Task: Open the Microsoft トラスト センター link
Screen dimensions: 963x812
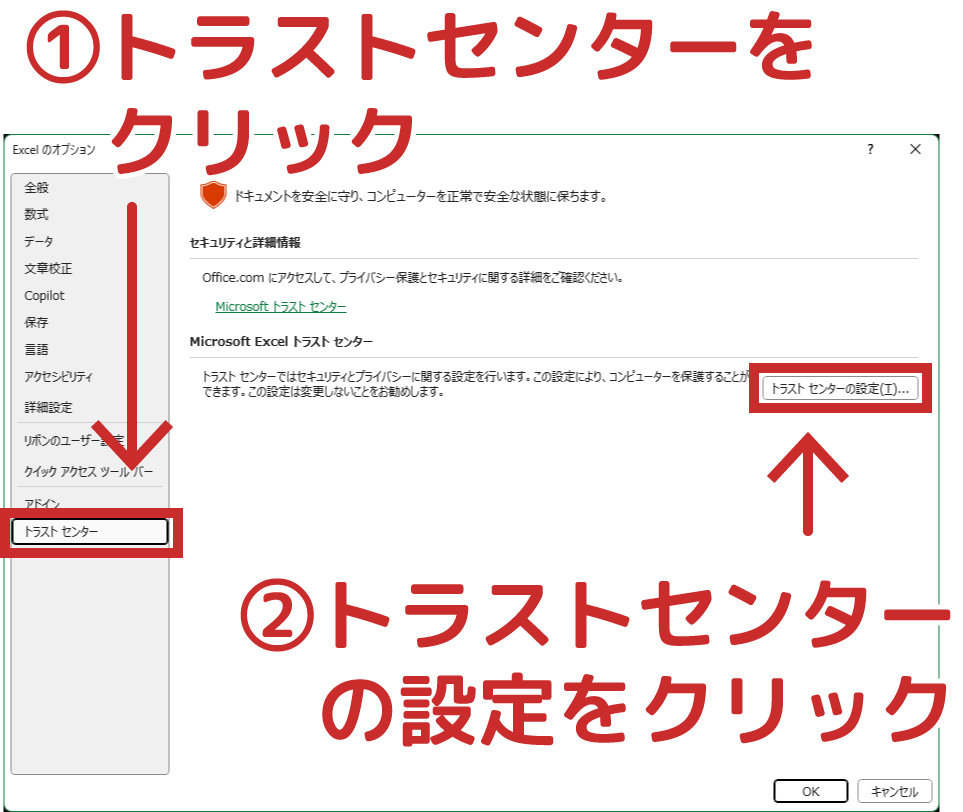Action: coord(281,306)
